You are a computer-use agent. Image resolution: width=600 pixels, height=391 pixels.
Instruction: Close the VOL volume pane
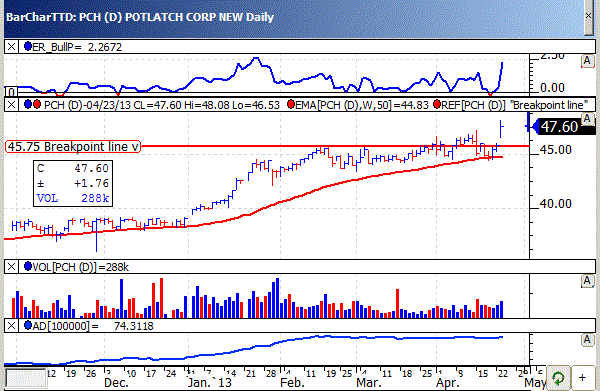point(11,267)
